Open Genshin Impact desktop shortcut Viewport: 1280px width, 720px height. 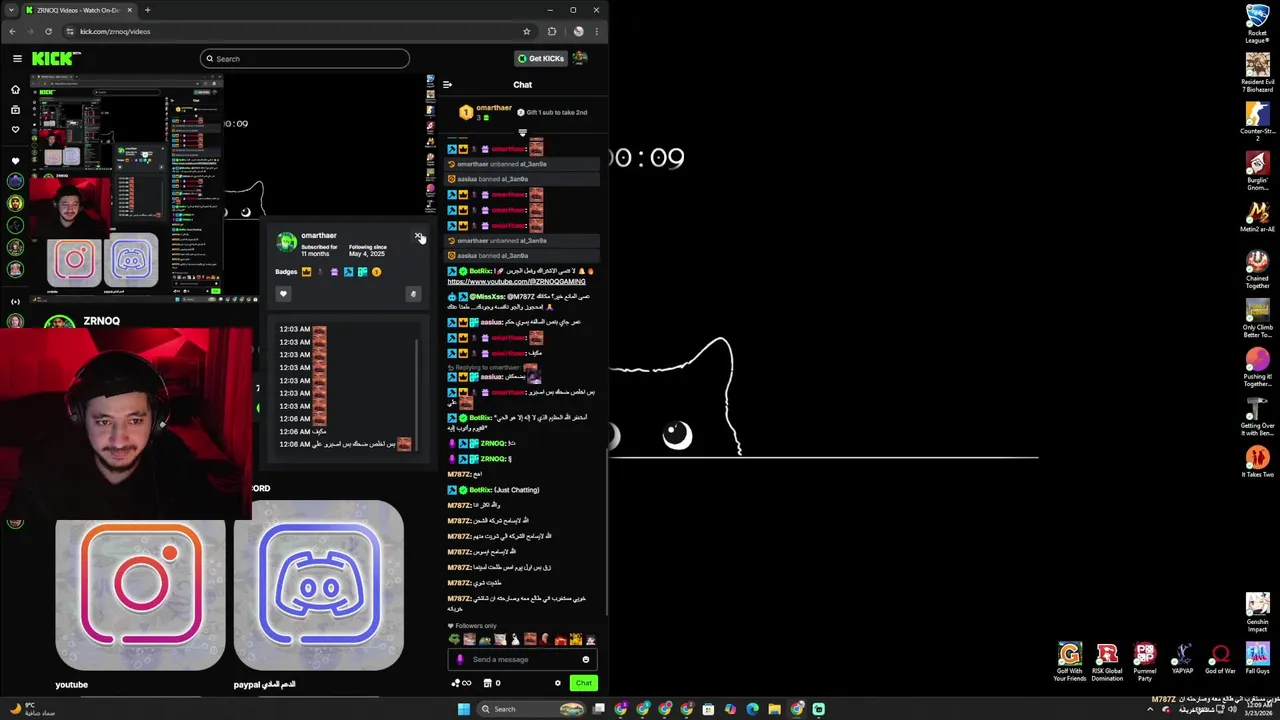point(1257,613)
